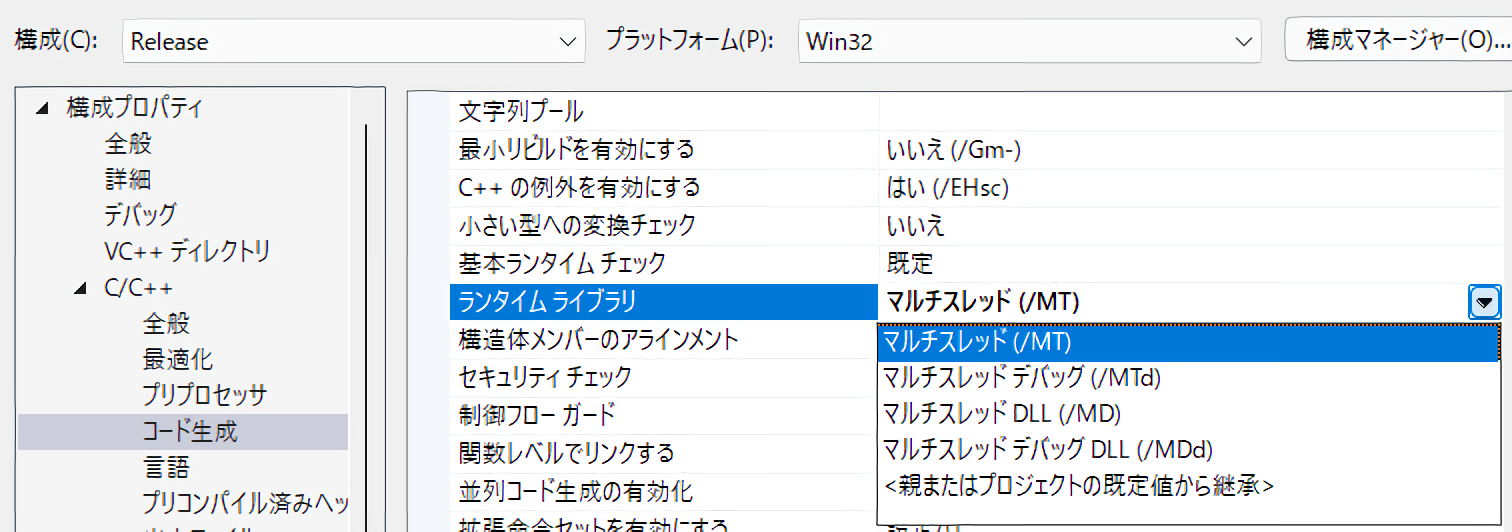
Task: Choose マルチスレッド DLL (/MD) option
Action: pyautogui.click(x=1002, y=413)
